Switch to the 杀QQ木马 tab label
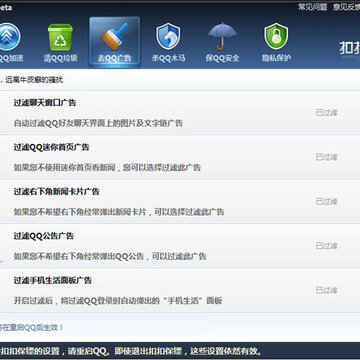Screen dimensions: 360x360 pyautogui.click(x=168, y=58)
